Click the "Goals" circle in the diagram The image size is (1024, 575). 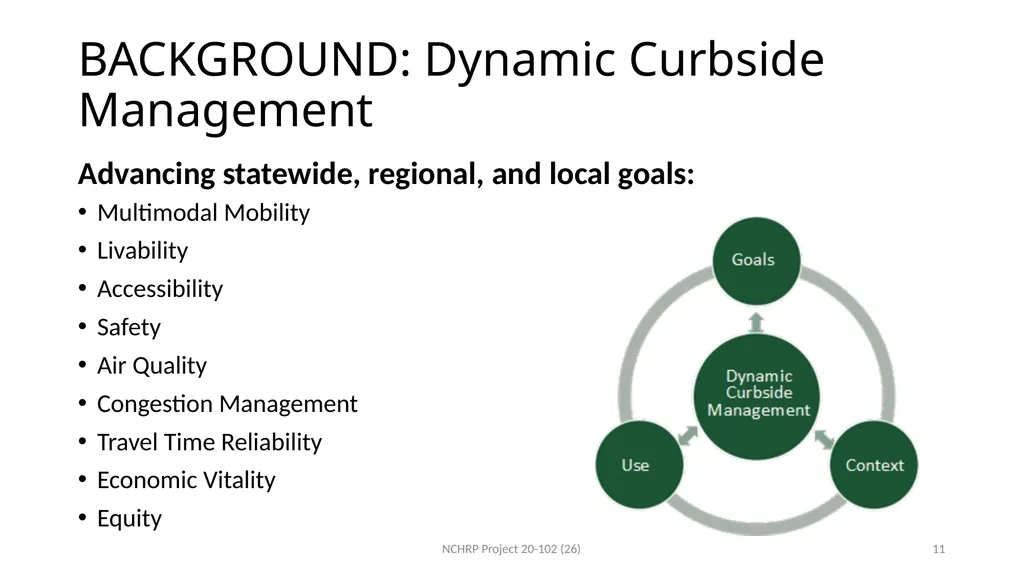pyautogui.click(x=756, y=261)
